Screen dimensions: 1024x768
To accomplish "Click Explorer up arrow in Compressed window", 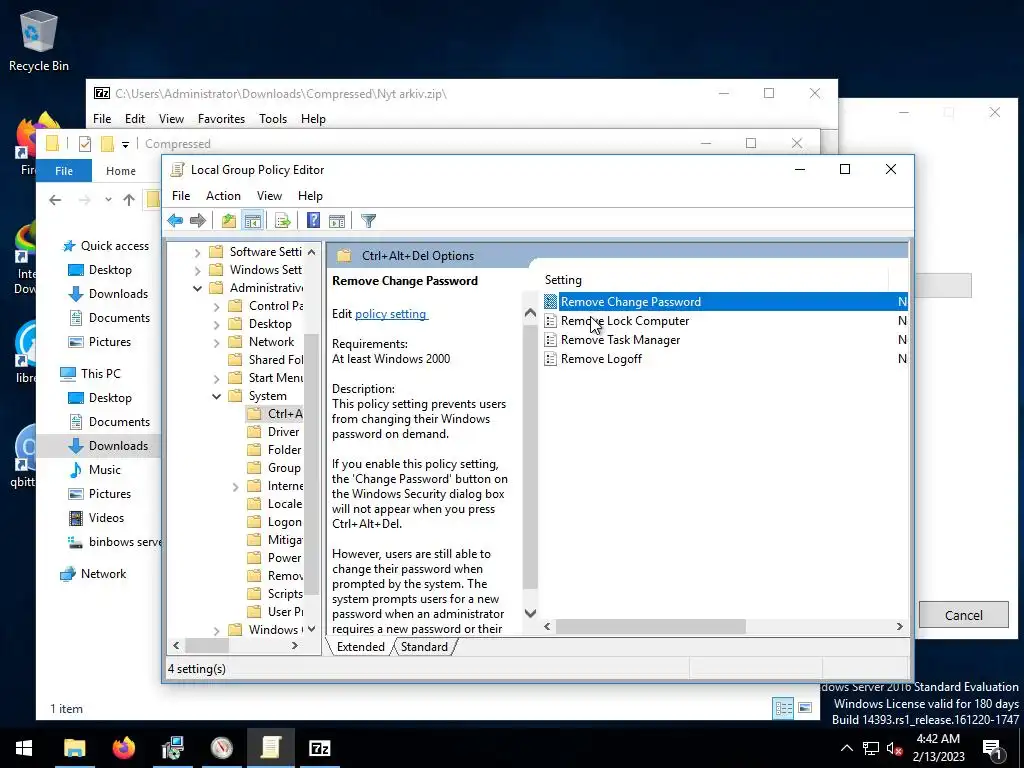I will pyautogui.click(x=129, y=200).
